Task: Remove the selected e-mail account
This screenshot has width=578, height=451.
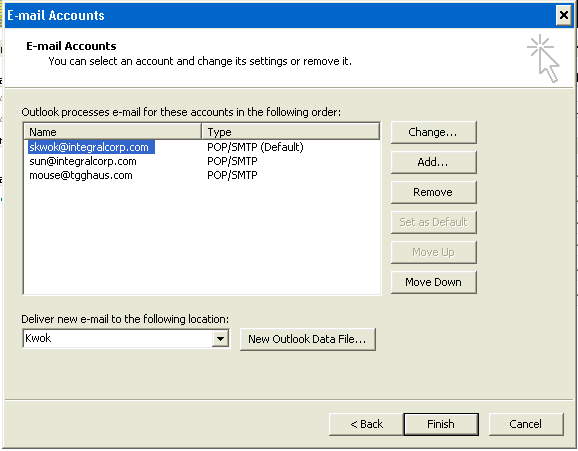Action: pos(434,192)
